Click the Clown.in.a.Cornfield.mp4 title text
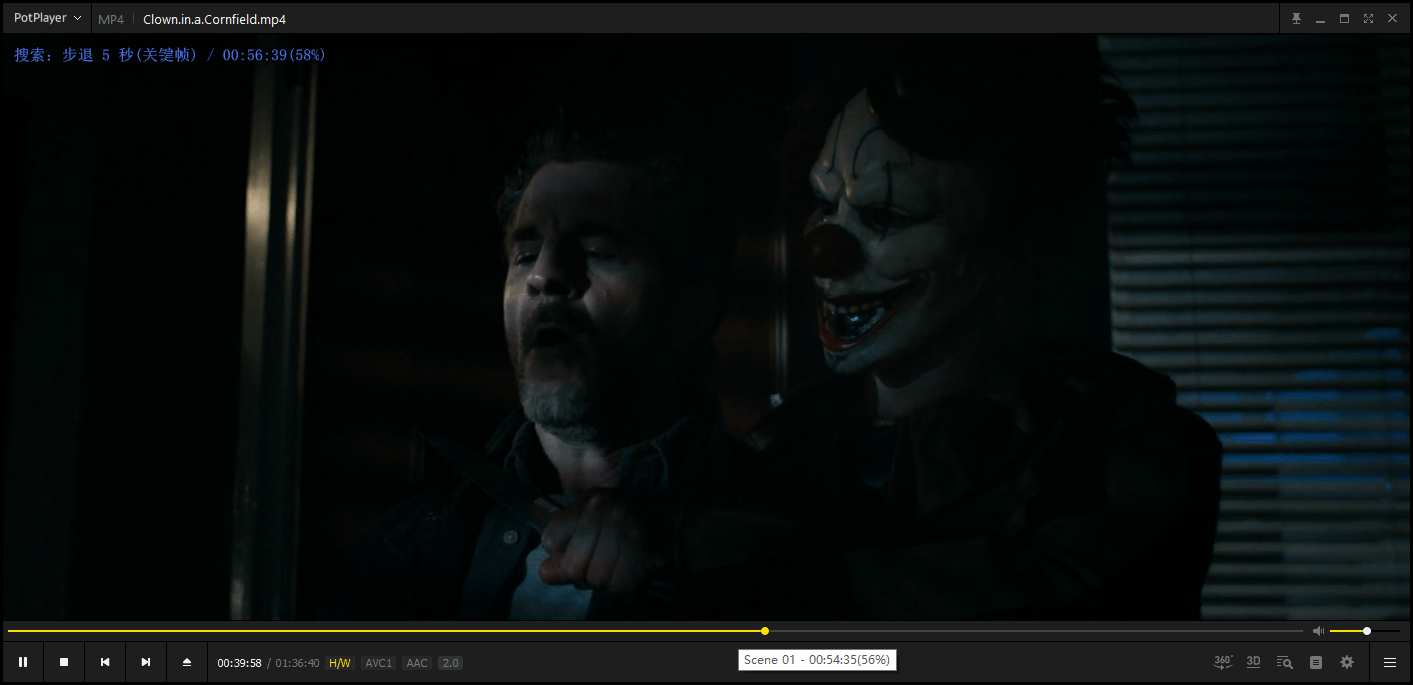 point(214,19)
